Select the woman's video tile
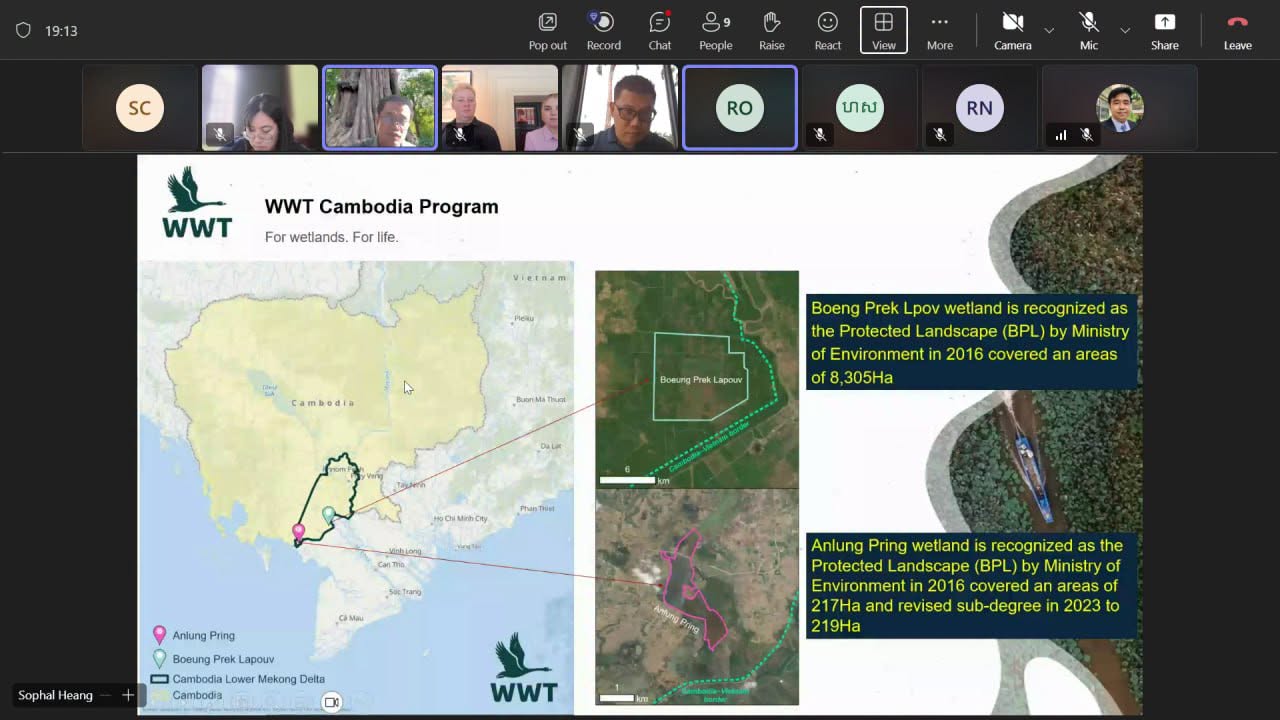 (x=260, y=108)
